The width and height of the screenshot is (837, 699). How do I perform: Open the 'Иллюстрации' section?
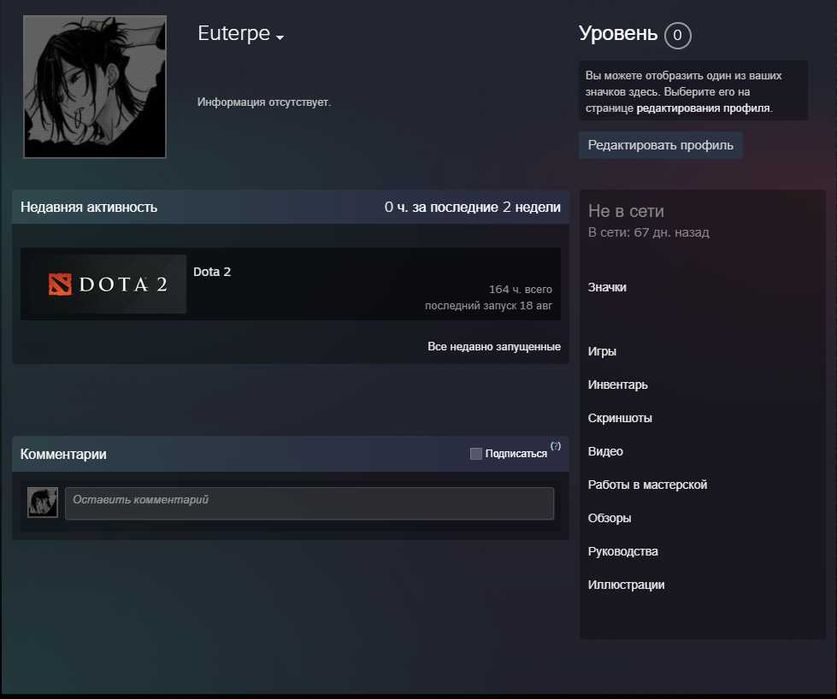click(626, 585)
